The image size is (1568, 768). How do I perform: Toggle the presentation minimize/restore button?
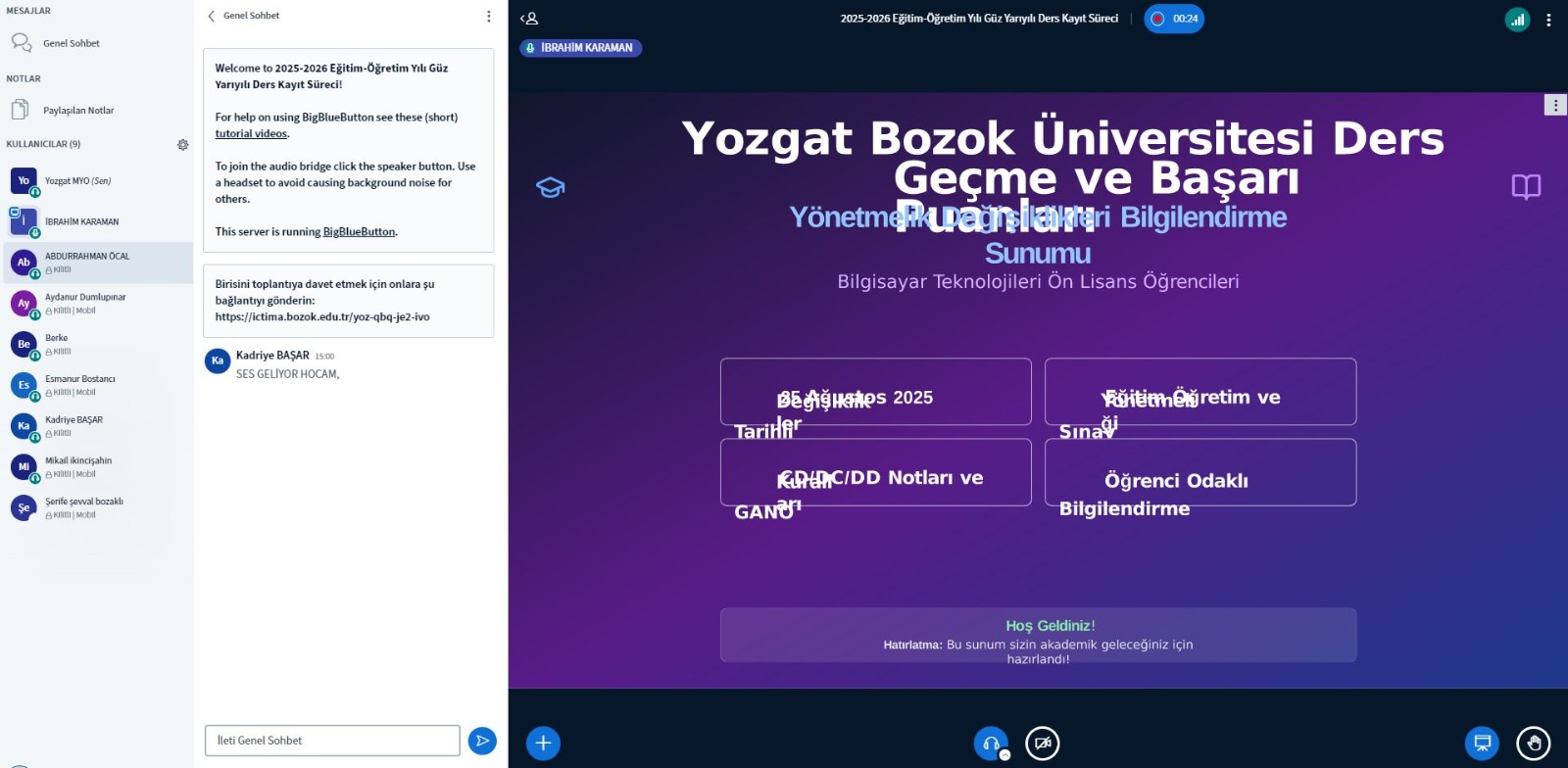point(1482,744)
